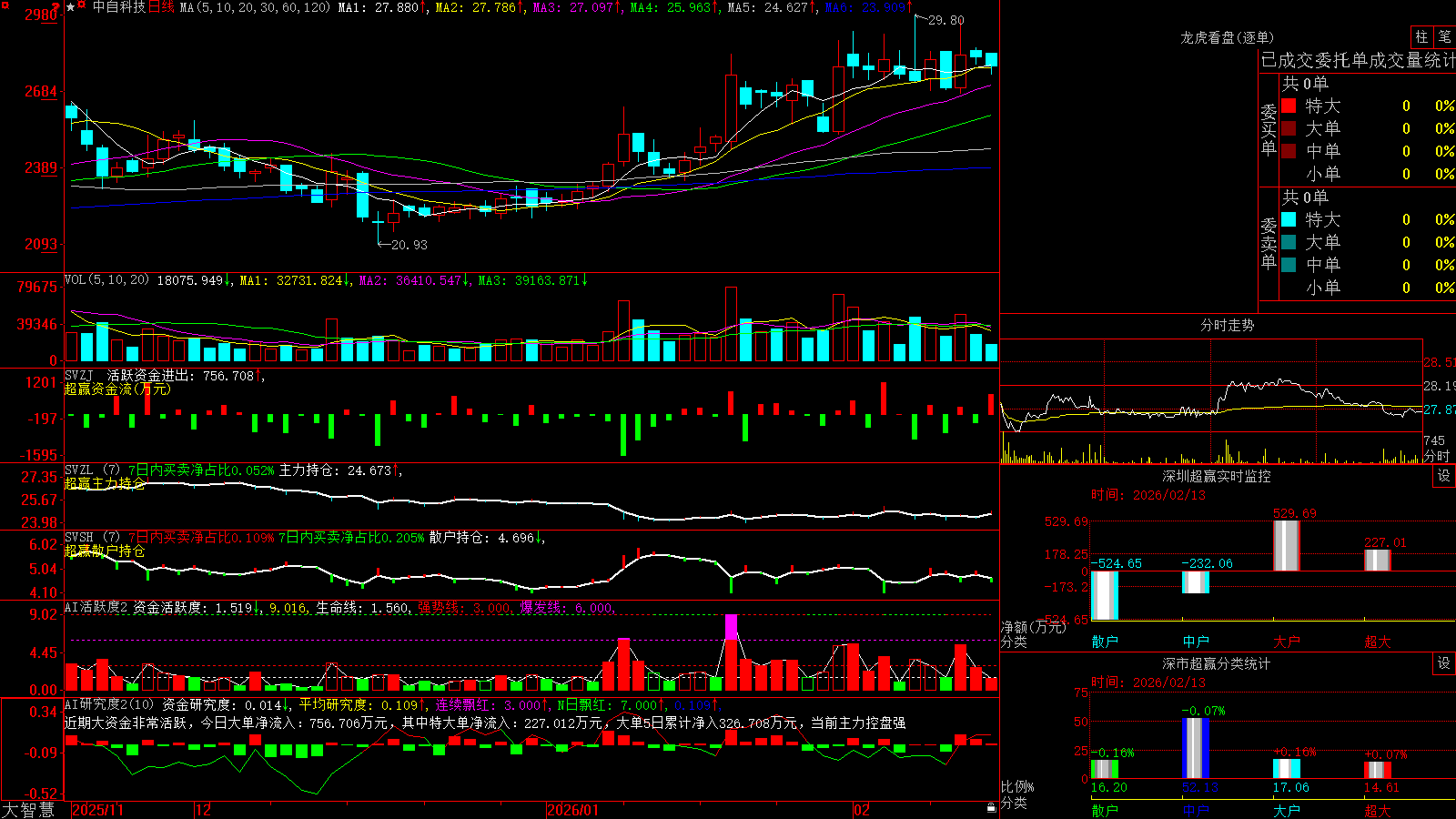This screenshot has width=1456, height=819.
Task: Click the 29.80 high price annotation
Action: point(946,20)
